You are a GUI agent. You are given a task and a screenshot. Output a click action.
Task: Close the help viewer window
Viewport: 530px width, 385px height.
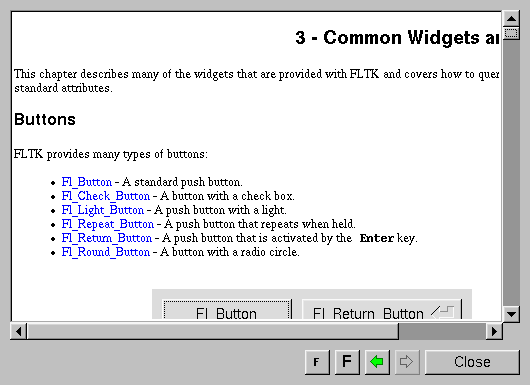click(x=472, y=362)
